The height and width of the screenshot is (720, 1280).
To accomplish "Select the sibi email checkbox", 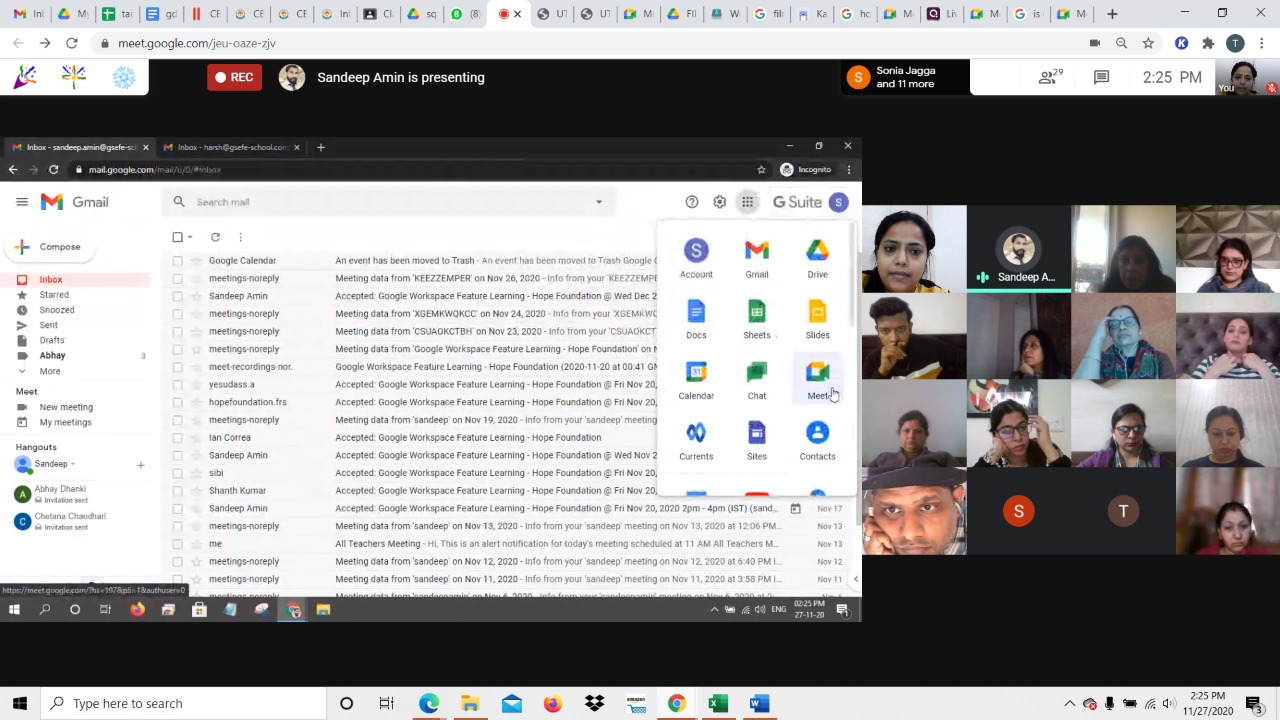I will click(x=177, y=473).
